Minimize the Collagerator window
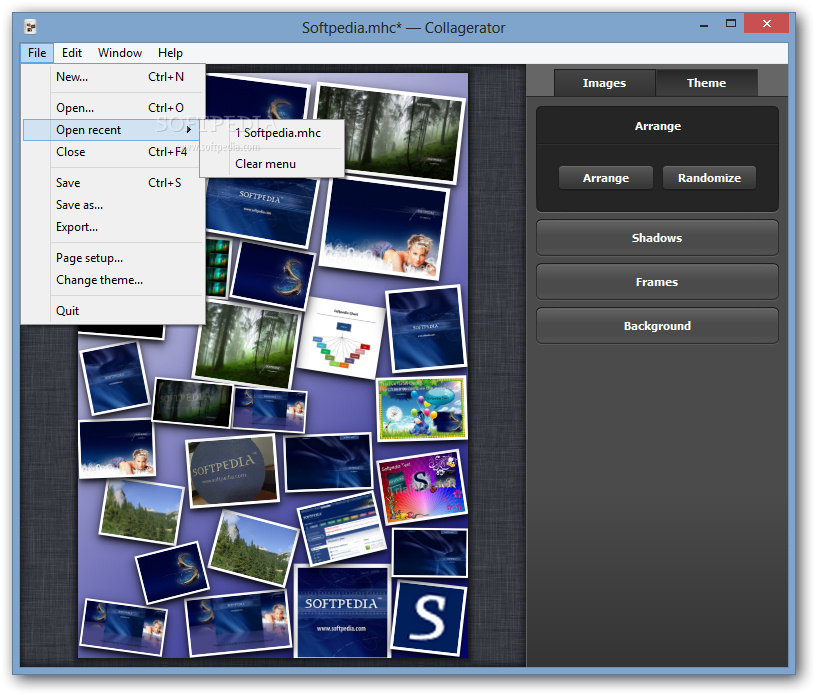This screenshot has height=695, width=816. 704,24
